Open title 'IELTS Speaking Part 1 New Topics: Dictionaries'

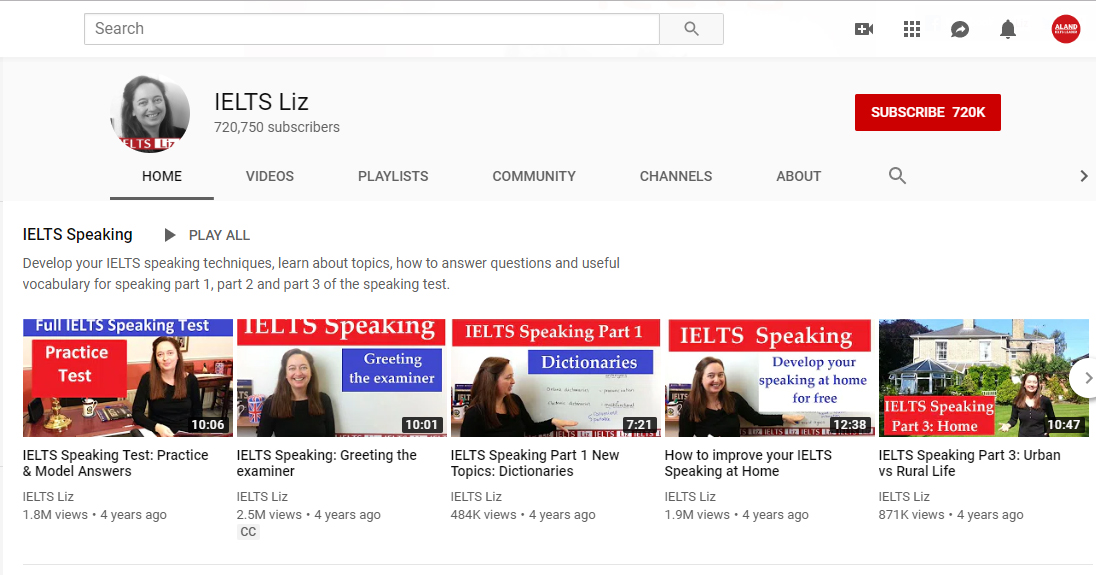click(535, 463)
